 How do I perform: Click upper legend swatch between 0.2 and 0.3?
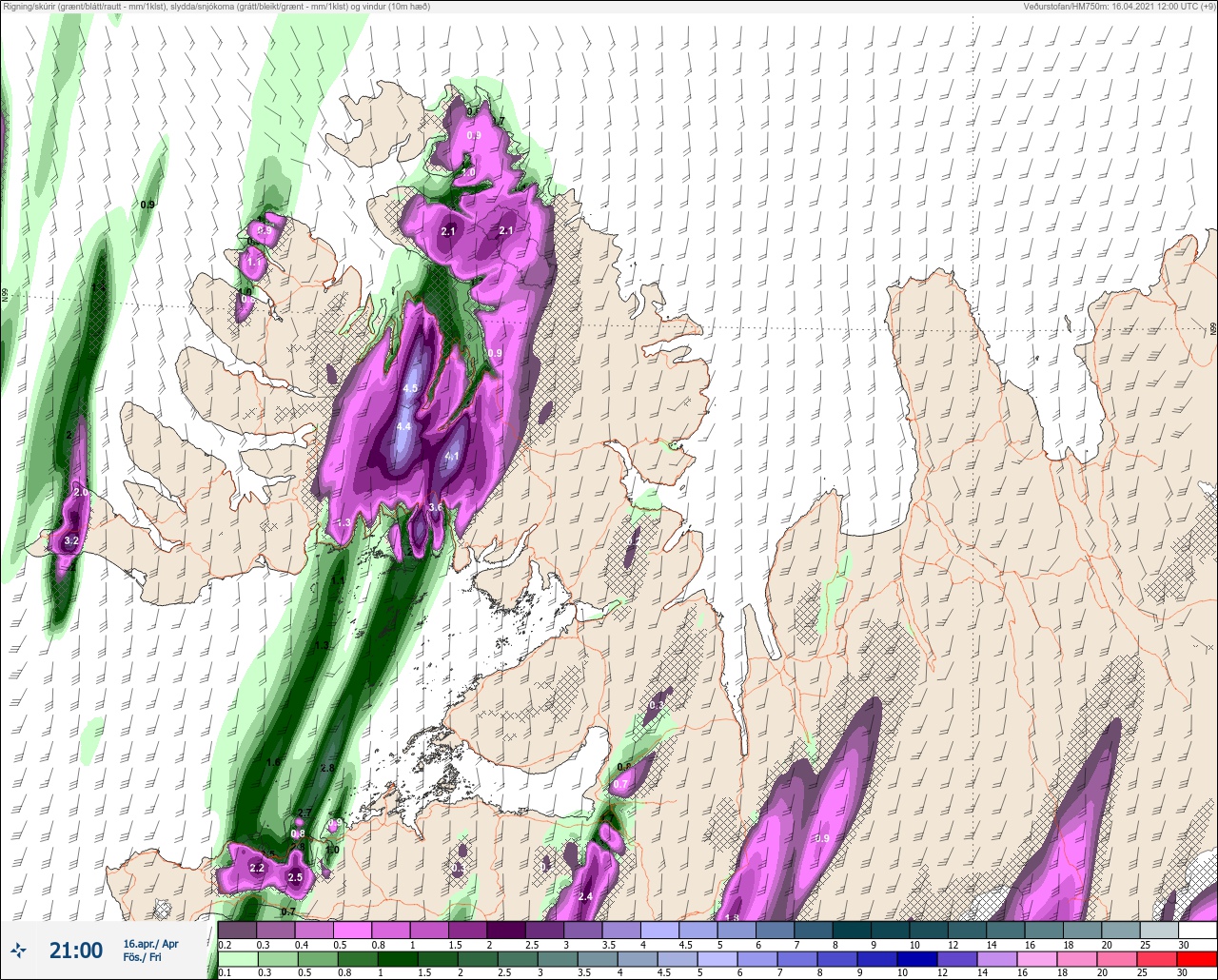click(x=237, y=930)
